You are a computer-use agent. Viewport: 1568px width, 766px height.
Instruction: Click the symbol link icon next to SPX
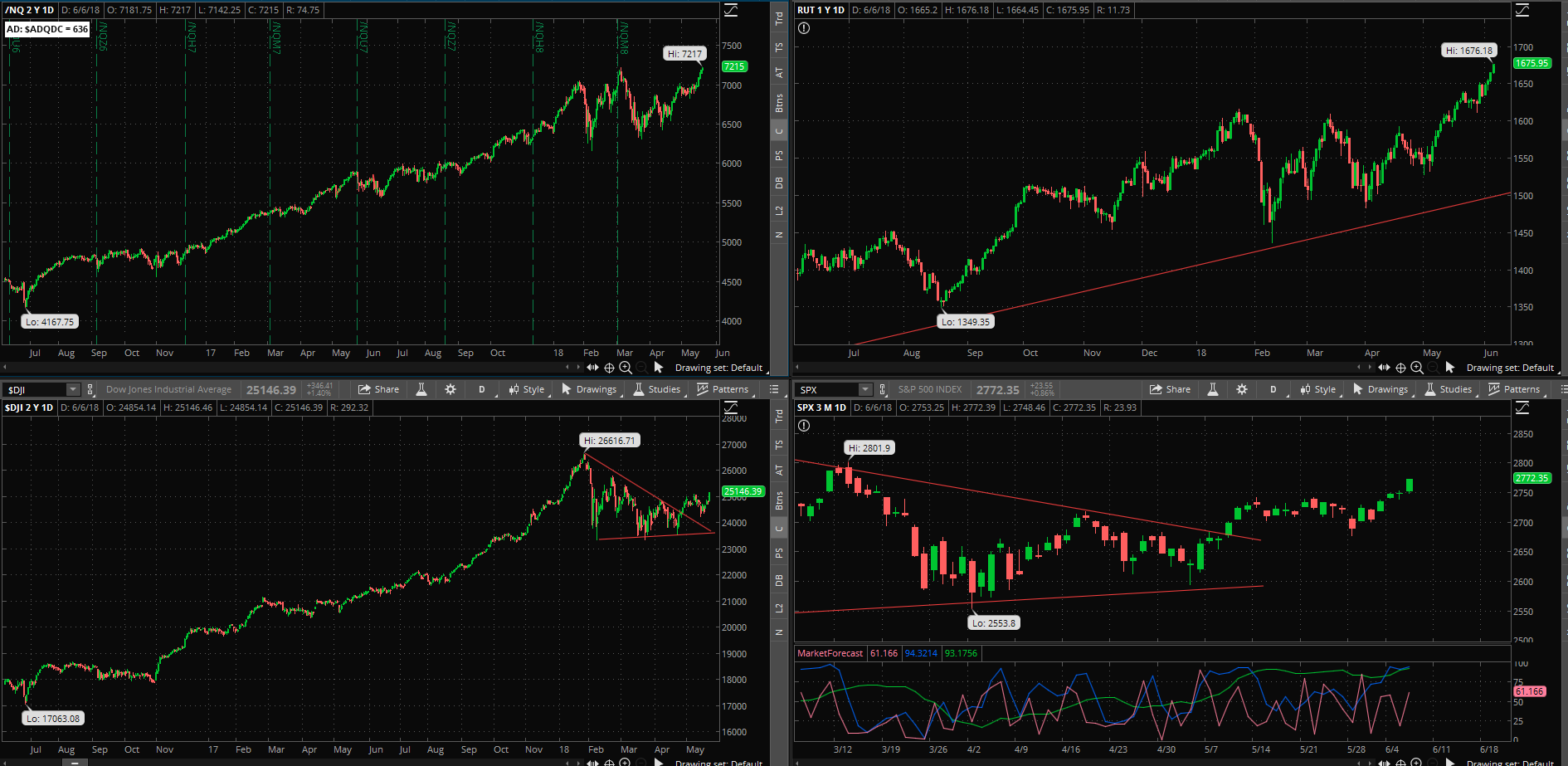(x=882, y=389)
